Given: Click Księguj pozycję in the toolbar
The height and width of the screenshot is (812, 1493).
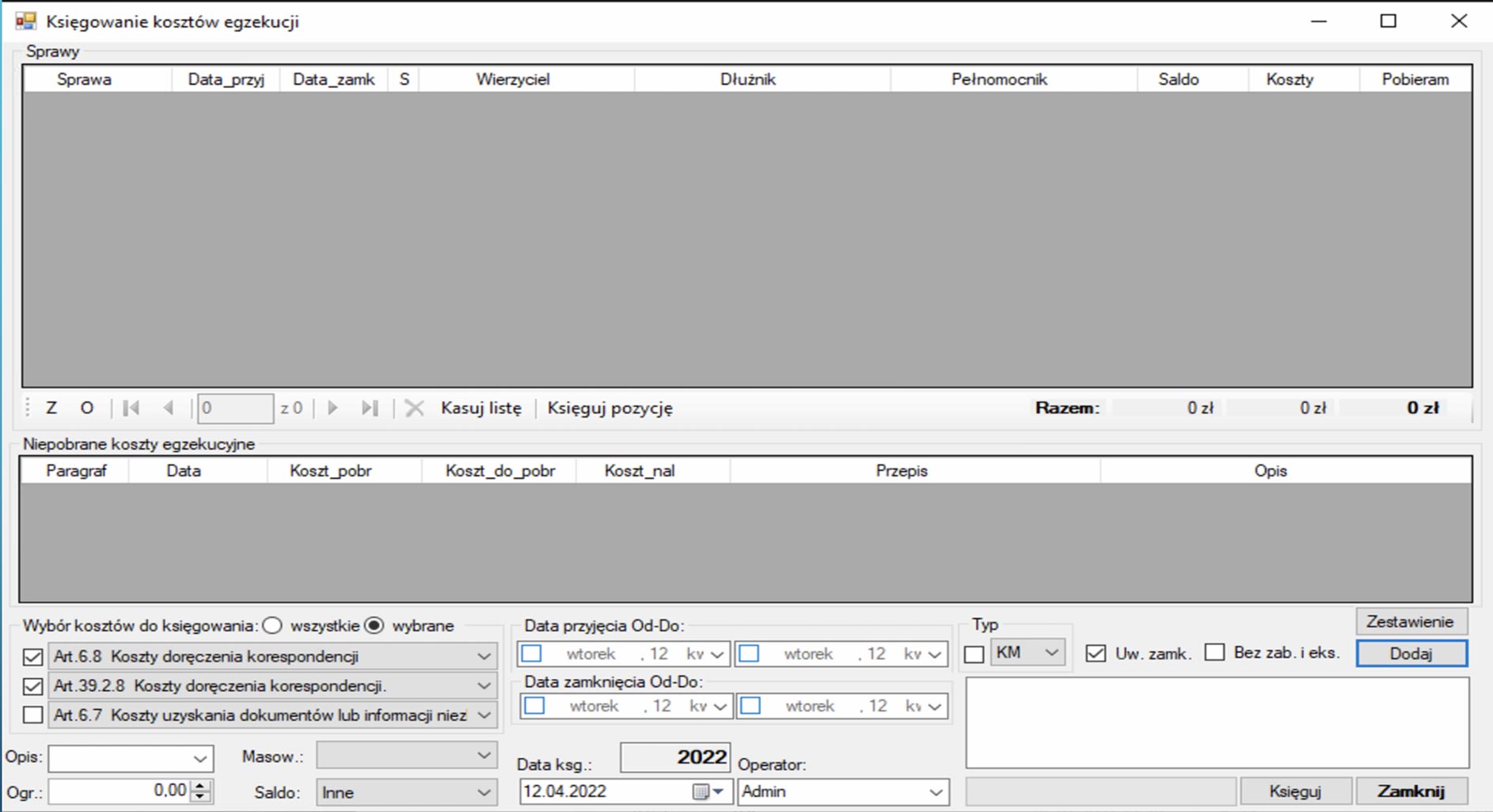Looking at the screenshot, I should click(x=610, y=408).
